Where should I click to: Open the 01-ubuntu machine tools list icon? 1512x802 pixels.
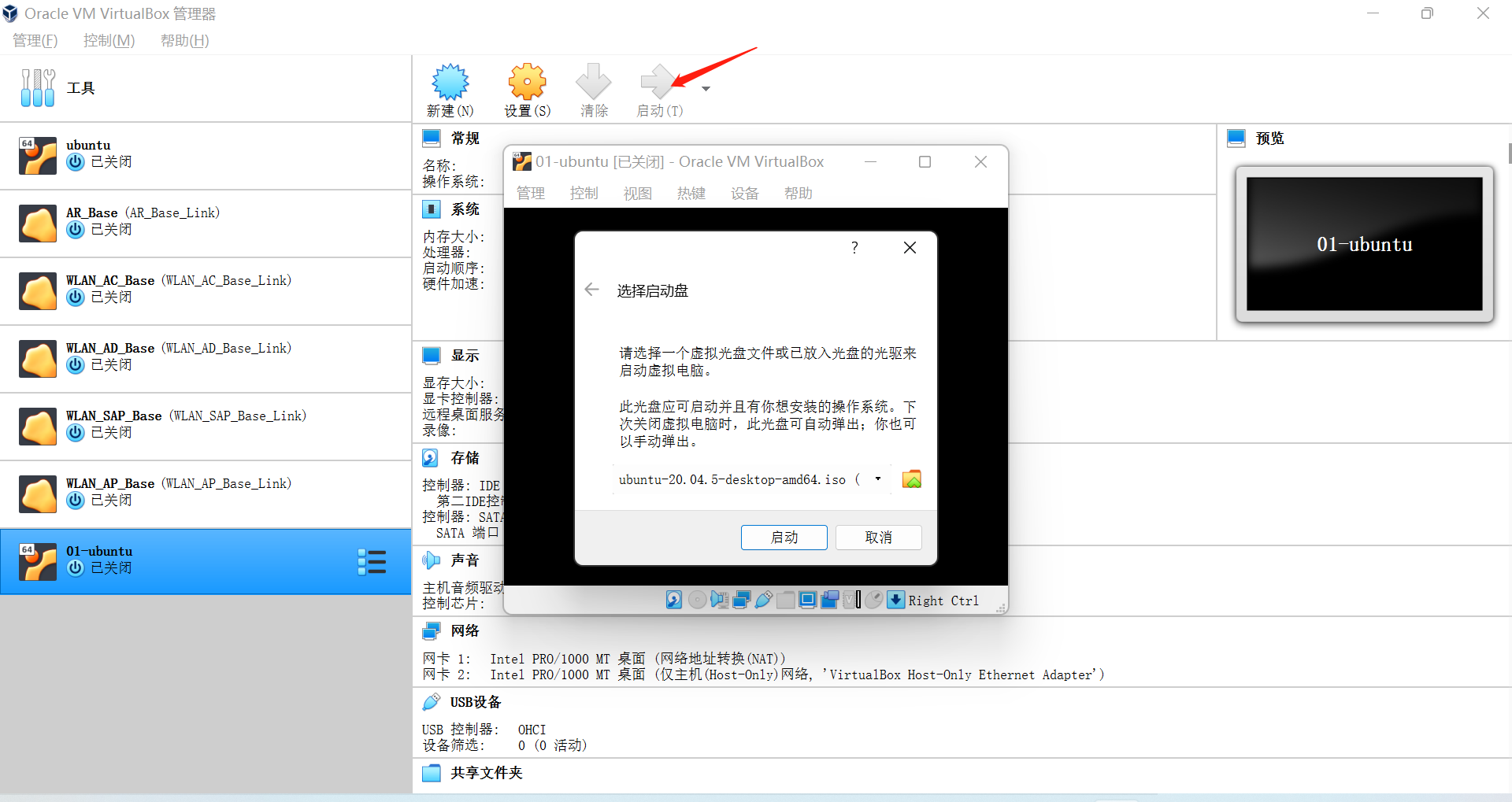point(372,562)
